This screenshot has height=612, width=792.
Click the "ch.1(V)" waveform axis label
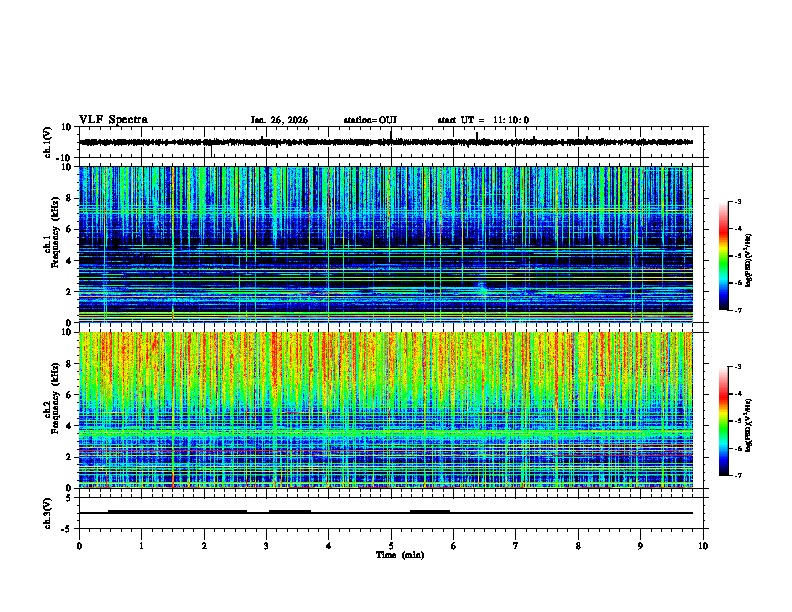coord(47,142)
